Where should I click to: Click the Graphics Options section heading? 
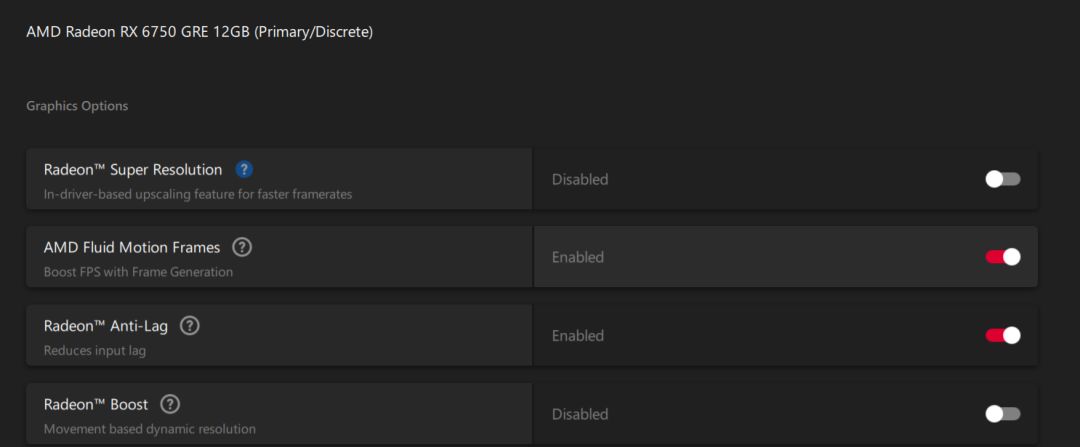77,106
